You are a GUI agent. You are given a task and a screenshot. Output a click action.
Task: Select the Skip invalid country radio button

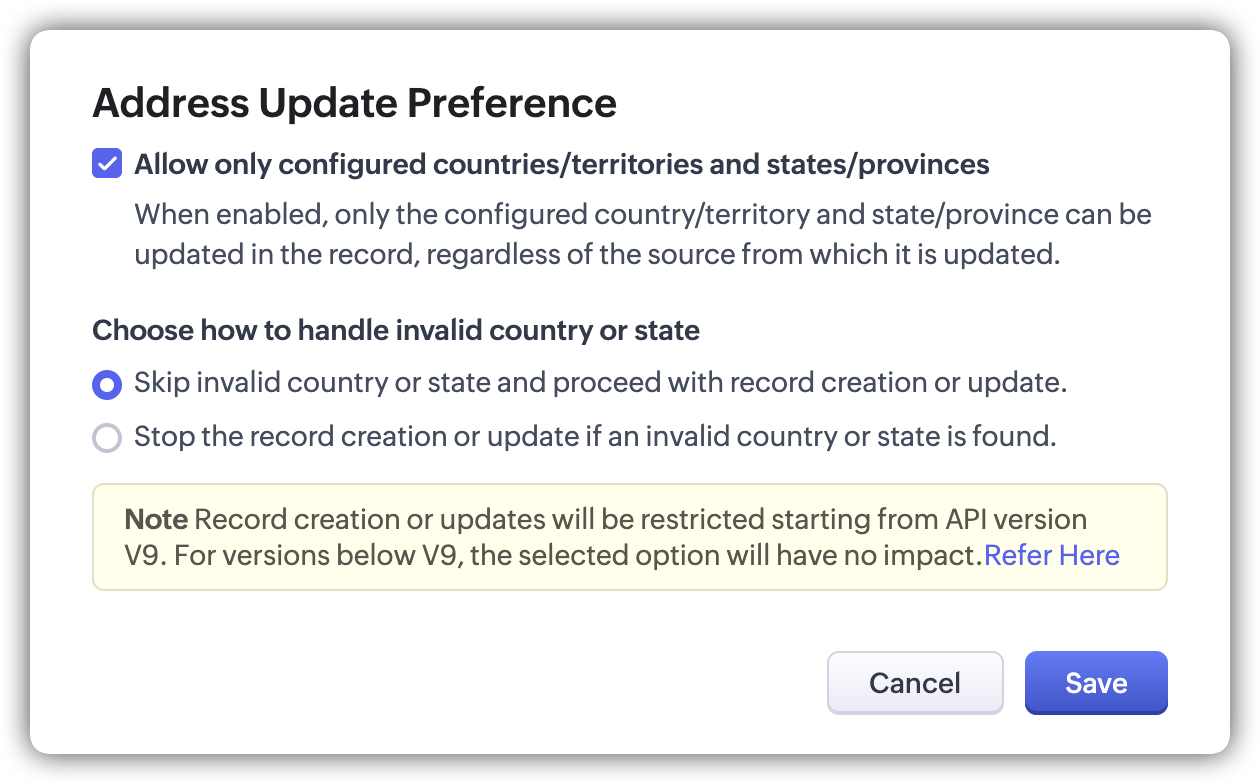107,384
